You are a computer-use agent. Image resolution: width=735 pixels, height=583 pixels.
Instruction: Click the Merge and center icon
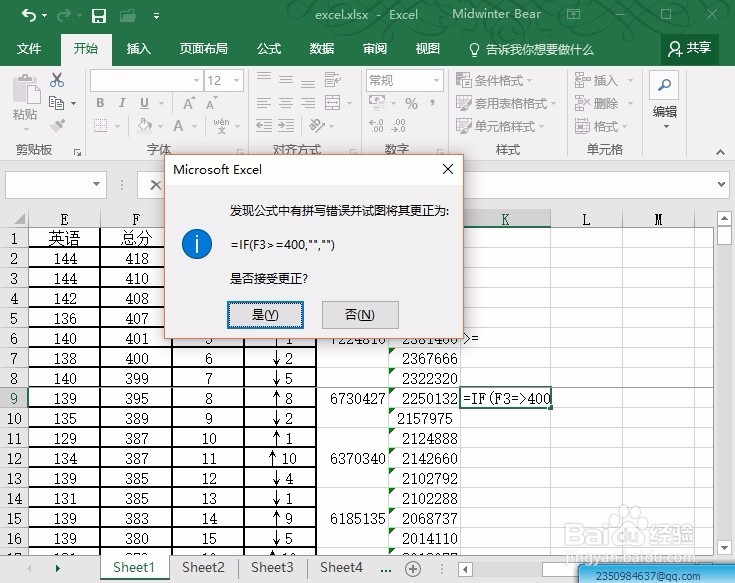pos(332,103)
